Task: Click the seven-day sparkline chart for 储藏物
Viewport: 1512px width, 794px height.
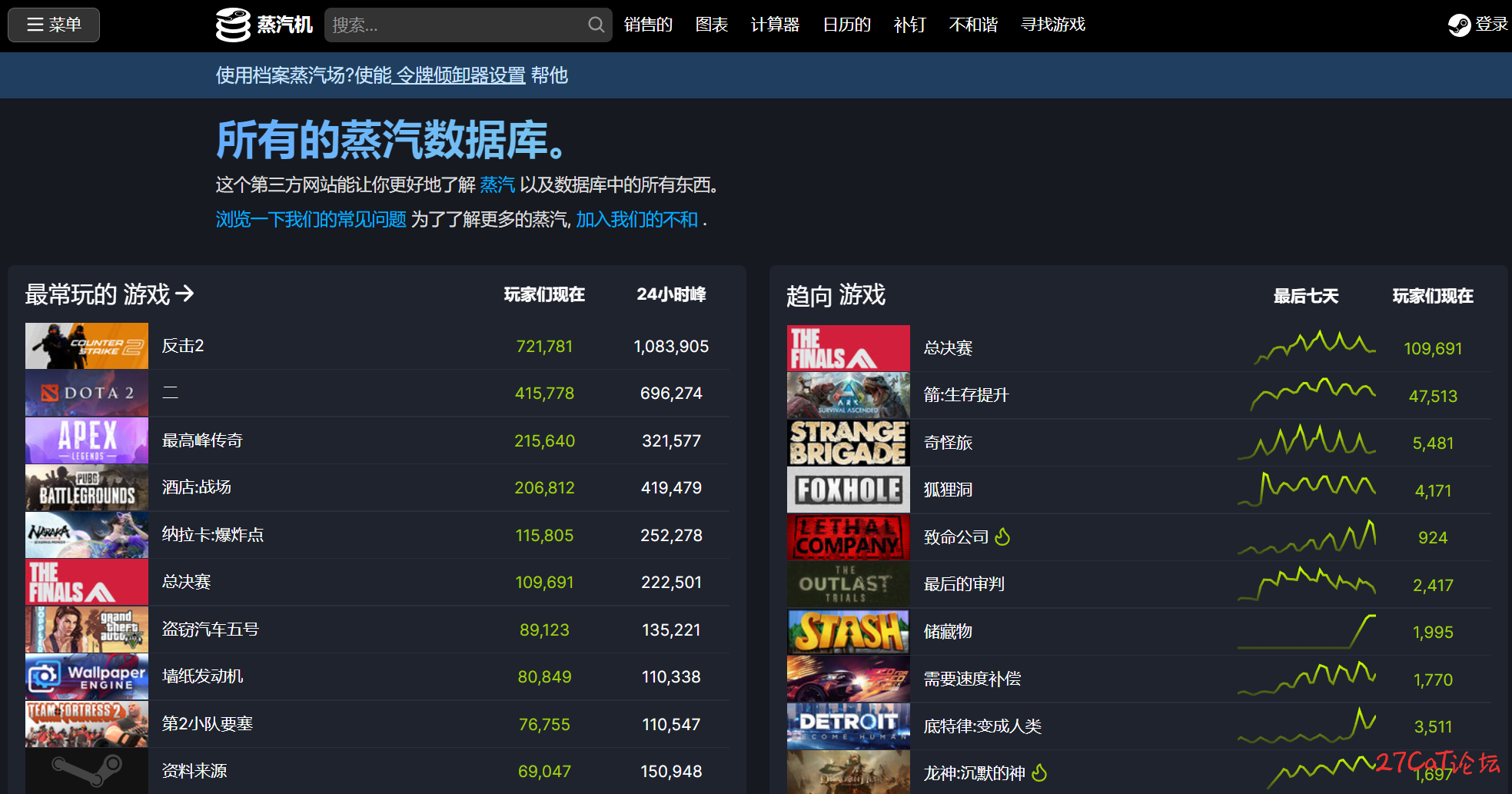Action: (1307, 632)
